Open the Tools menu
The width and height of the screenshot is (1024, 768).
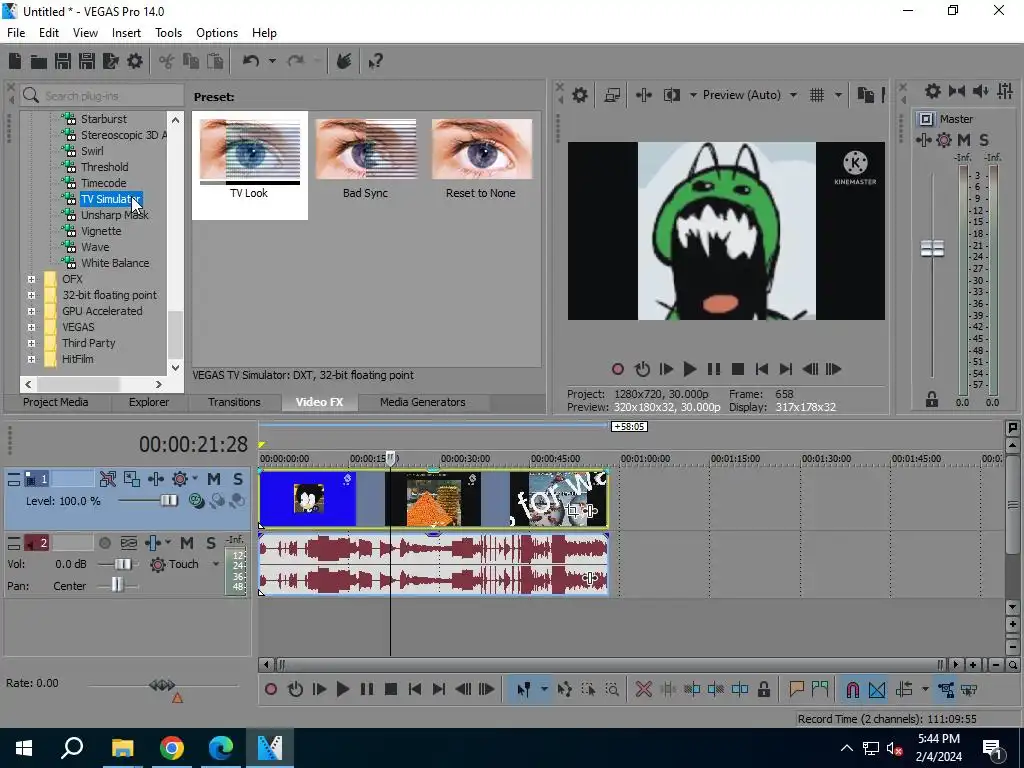coord(168,33)
